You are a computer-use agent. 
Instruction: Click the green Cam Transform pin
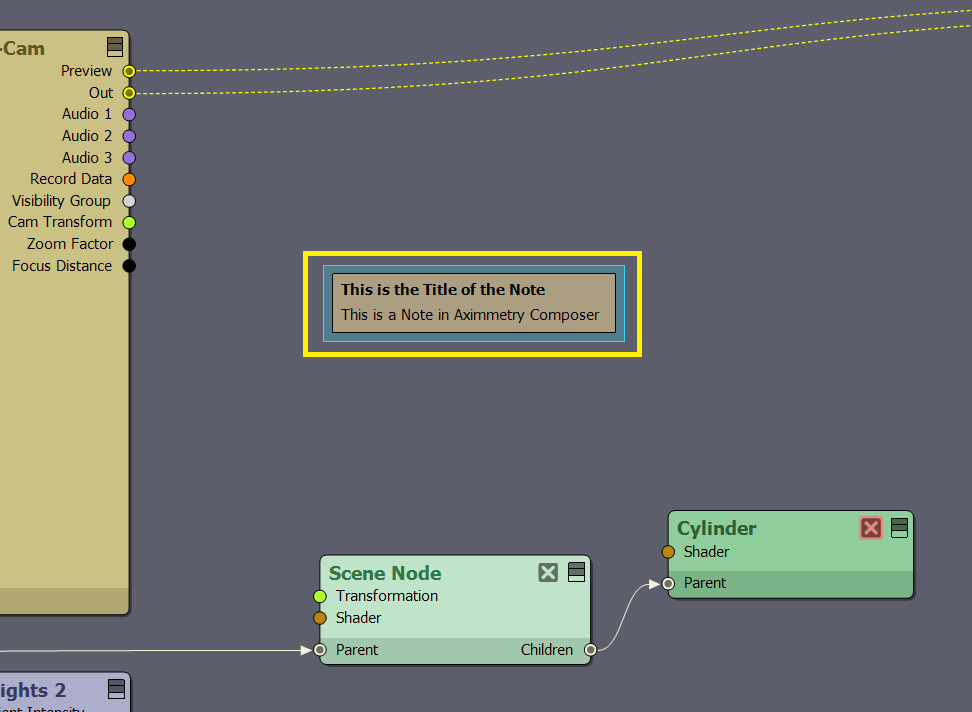[129, 222]
